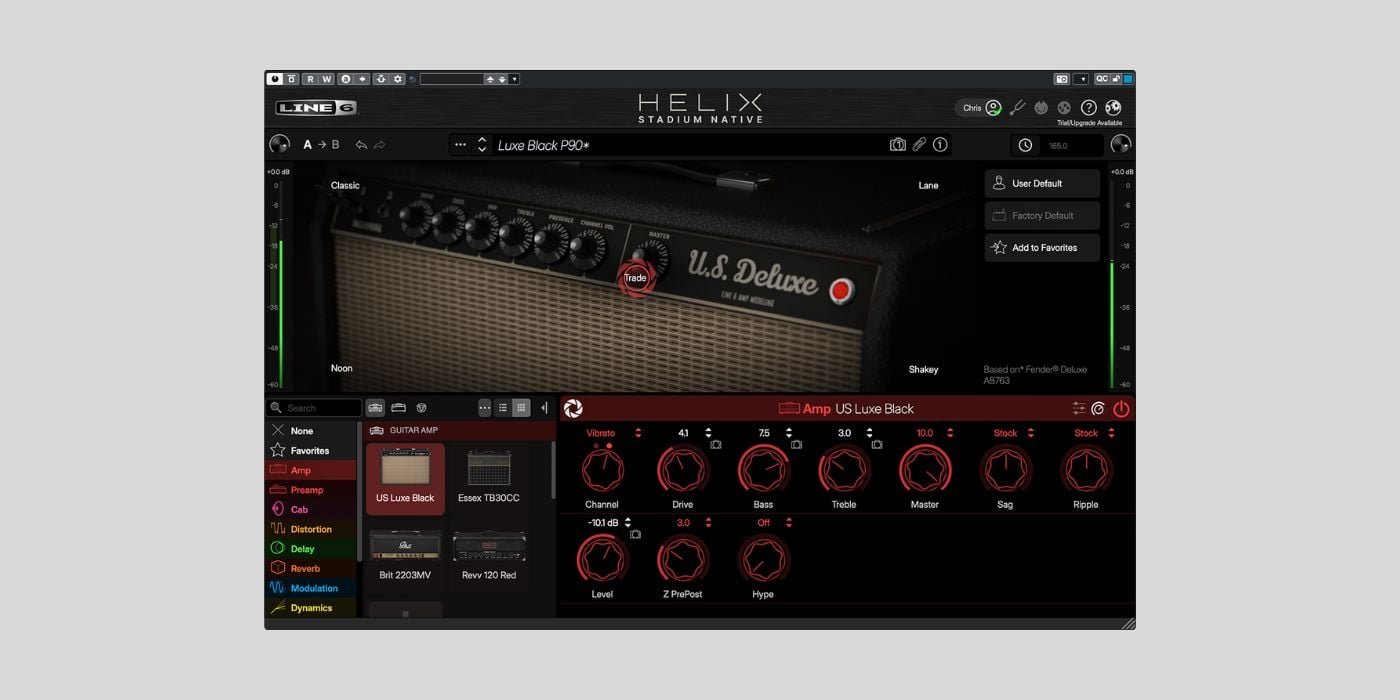
Task: Click the snapshot camera icon beside the preset name
Action: 897,145
